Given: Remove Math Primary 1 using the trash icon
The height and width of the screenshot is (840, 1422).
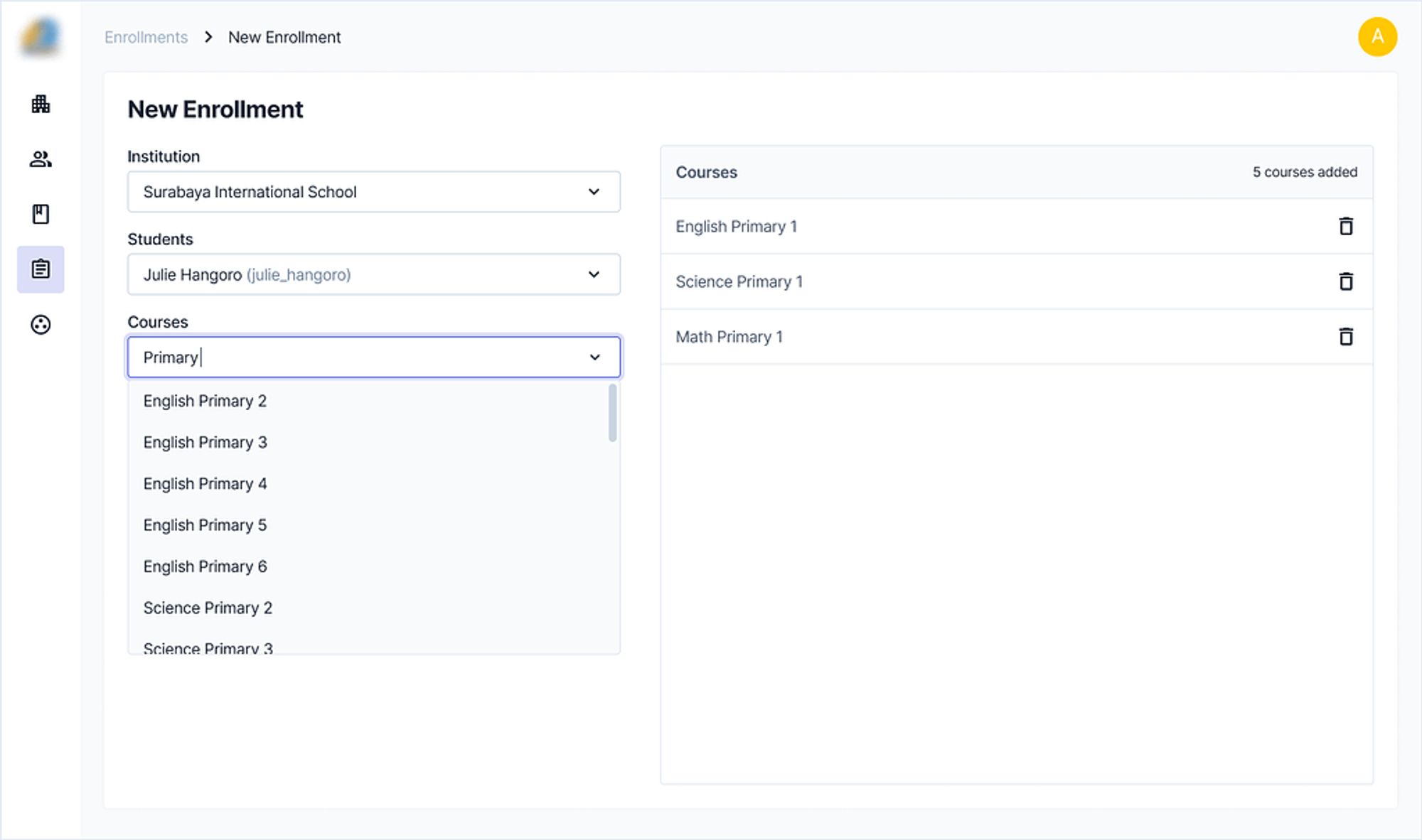Looking at the screenshot, I should coord(1346,336).
